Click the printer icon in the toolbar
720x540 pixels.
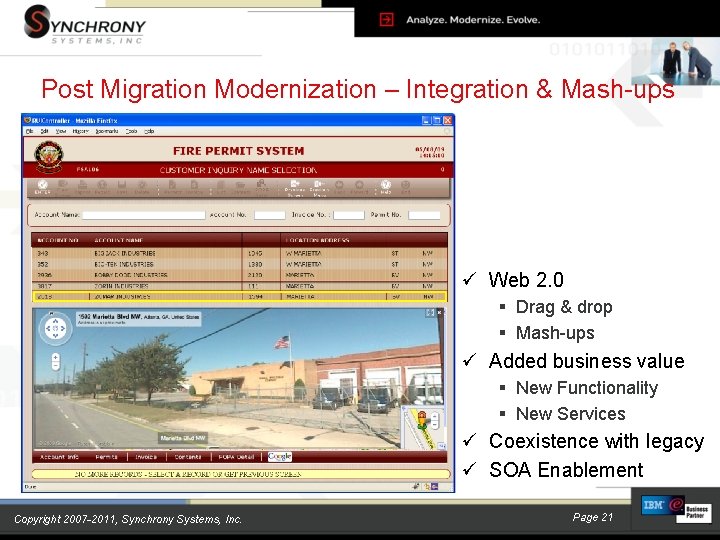pyautogui.click(x=82, y=187)
